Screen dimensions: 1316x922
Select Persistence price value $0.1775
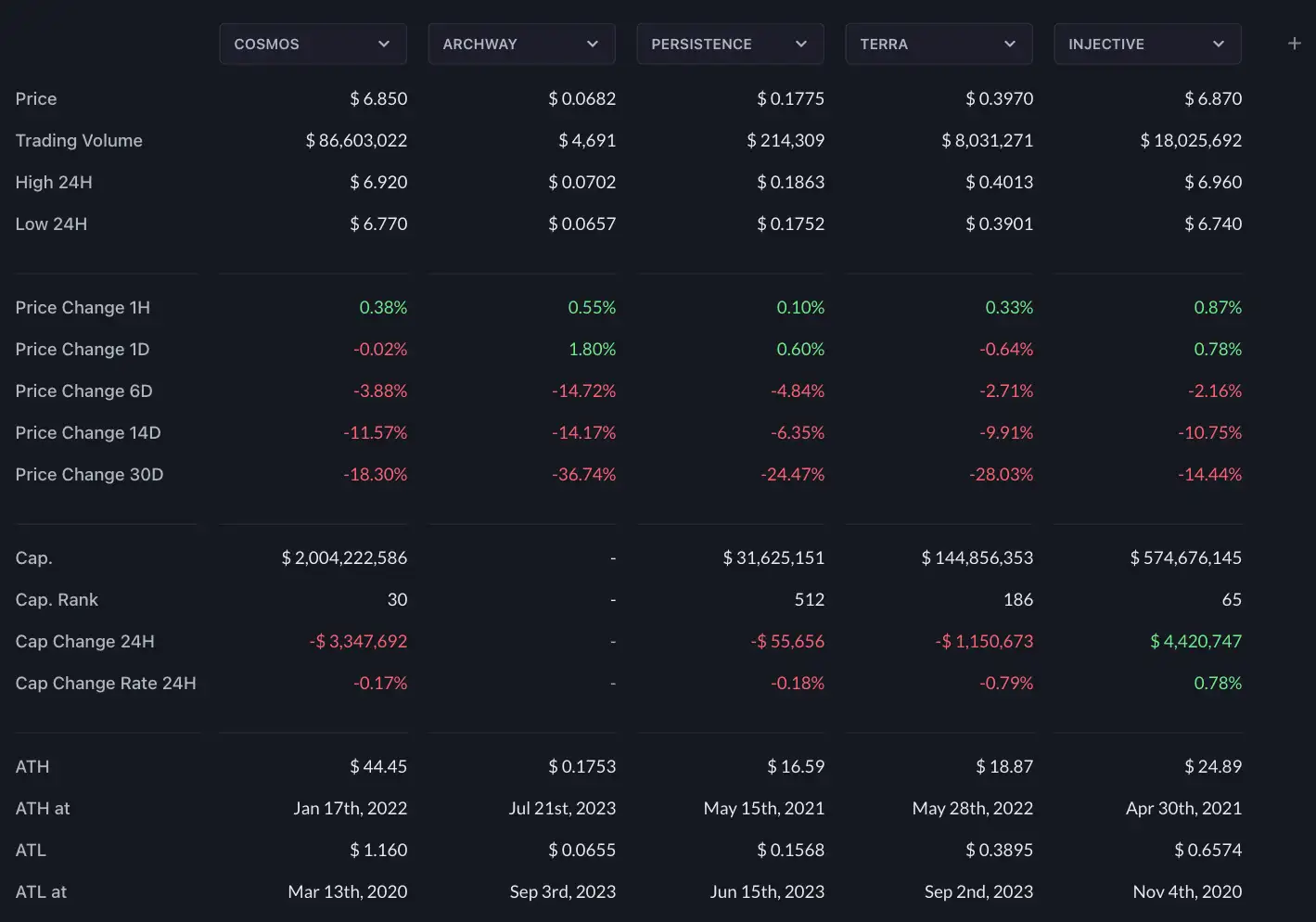pos(790,98)
